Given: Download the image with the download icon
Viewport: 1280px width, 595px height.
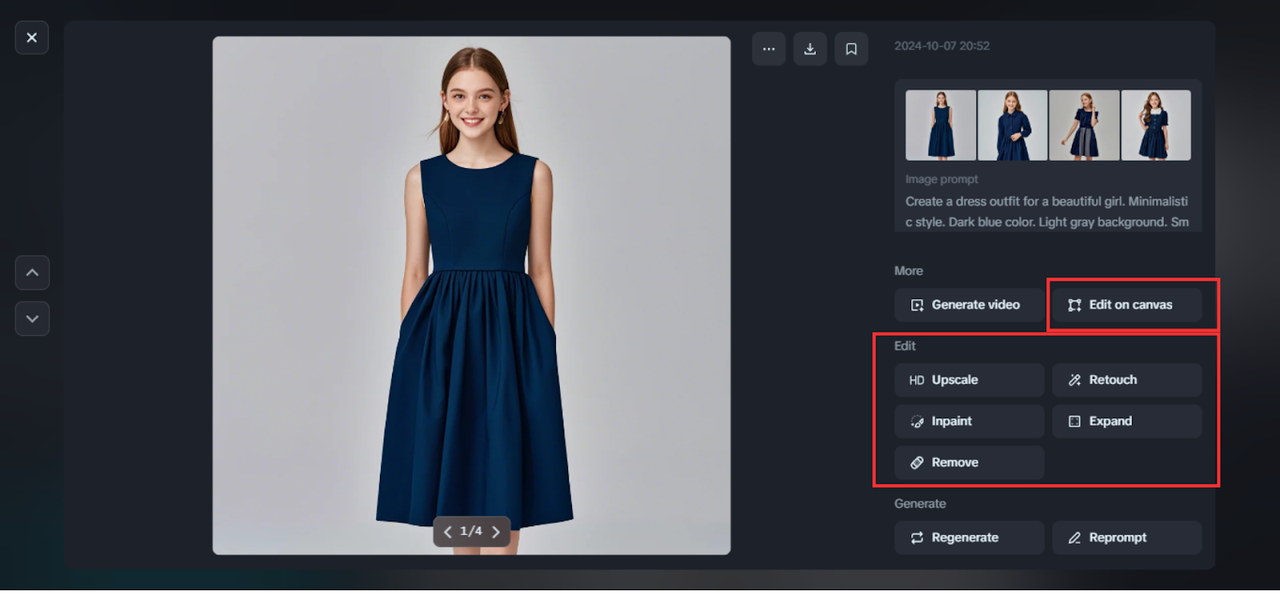Looking at the screenshot, I should tap(810, 49).
